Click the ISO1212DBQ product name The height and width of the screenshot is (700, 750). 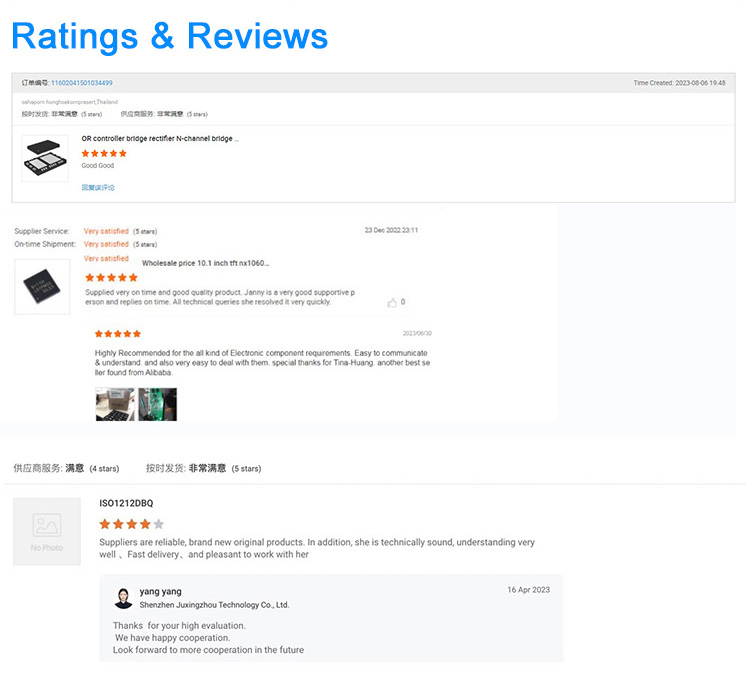(x=126, y=503)
